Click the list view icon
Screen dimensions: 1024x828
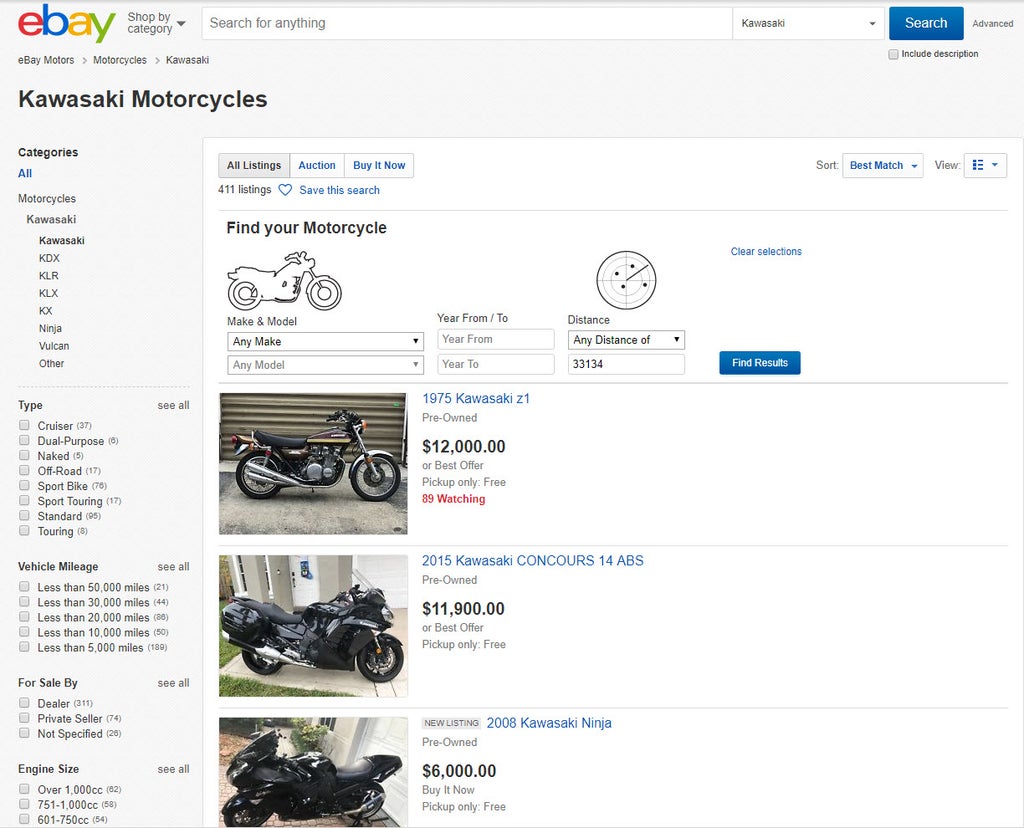point(978,165)
